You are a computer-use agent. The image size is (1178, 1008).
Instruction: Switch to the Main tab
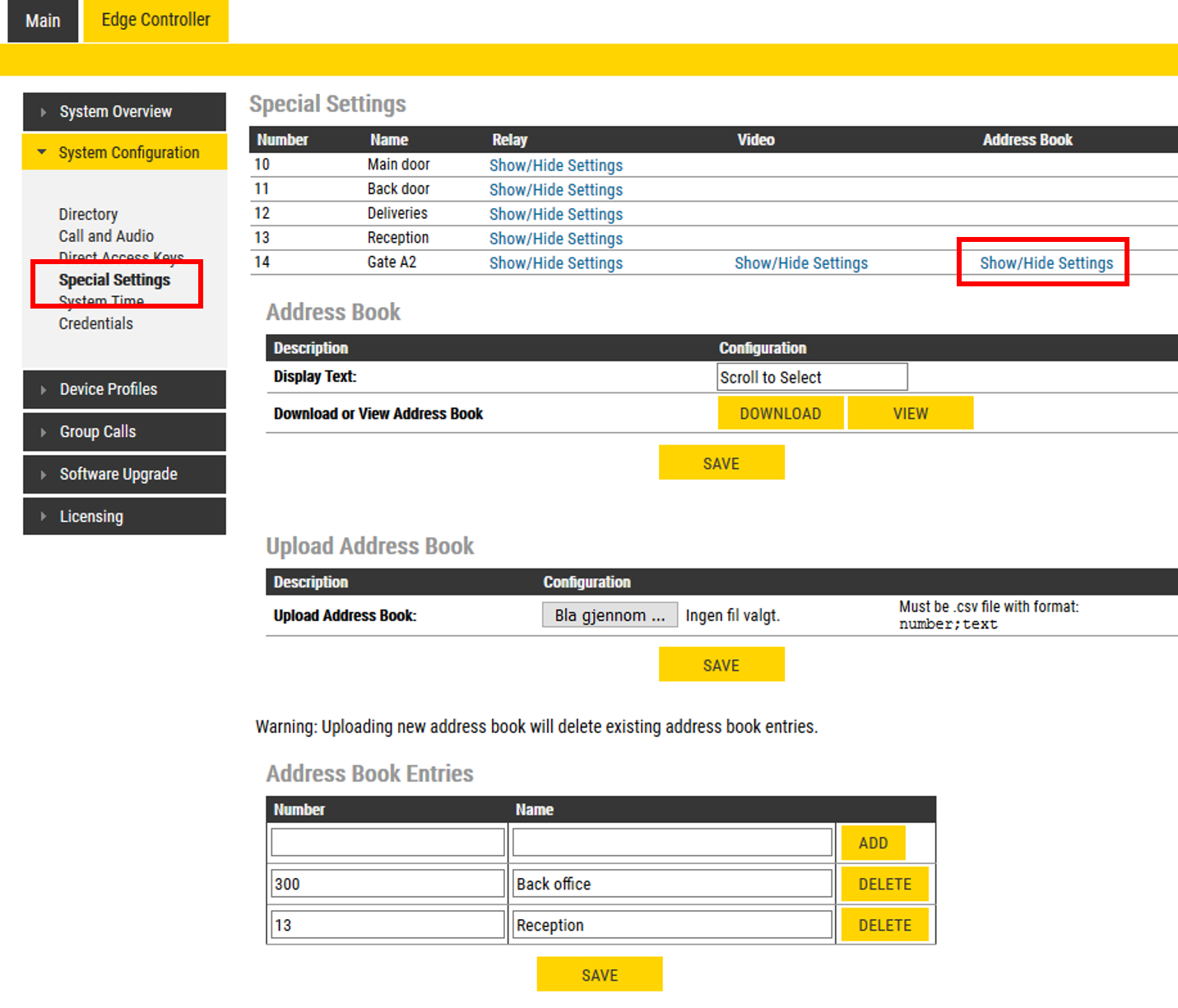43,21
